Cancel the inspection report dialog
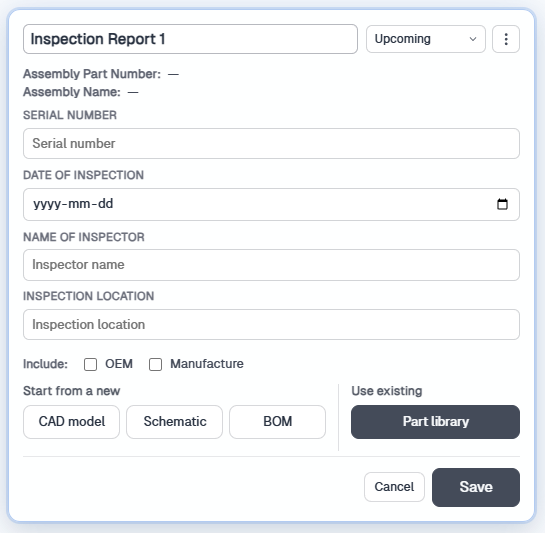This screenshot has height=533, width=545. point(394,487)
